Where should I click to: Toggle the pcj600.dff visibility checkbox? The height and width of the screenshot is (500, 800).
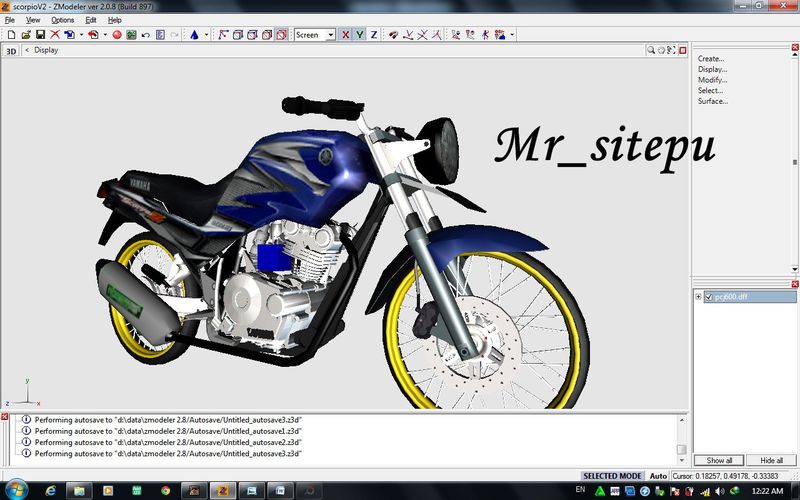click(x=708, y=296)
